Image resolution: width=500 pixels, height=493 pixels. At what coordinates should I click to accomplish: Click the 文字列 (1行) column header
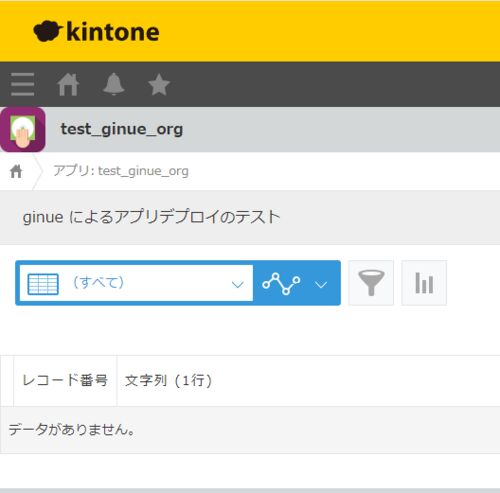point(168,380)
